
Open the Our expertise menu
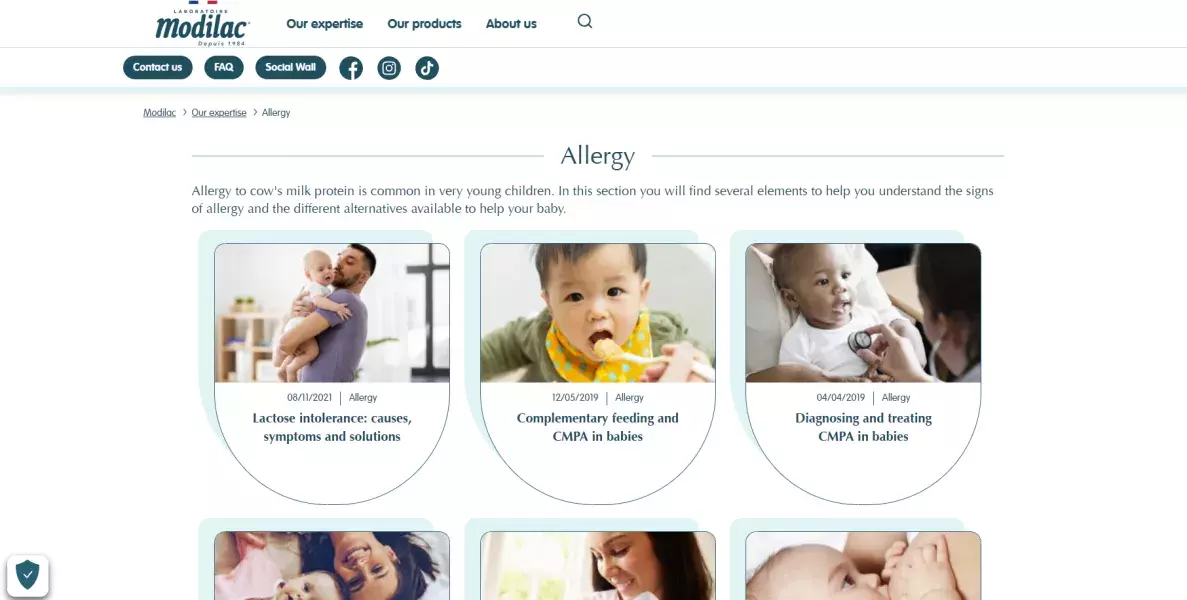tap(325, 23)
